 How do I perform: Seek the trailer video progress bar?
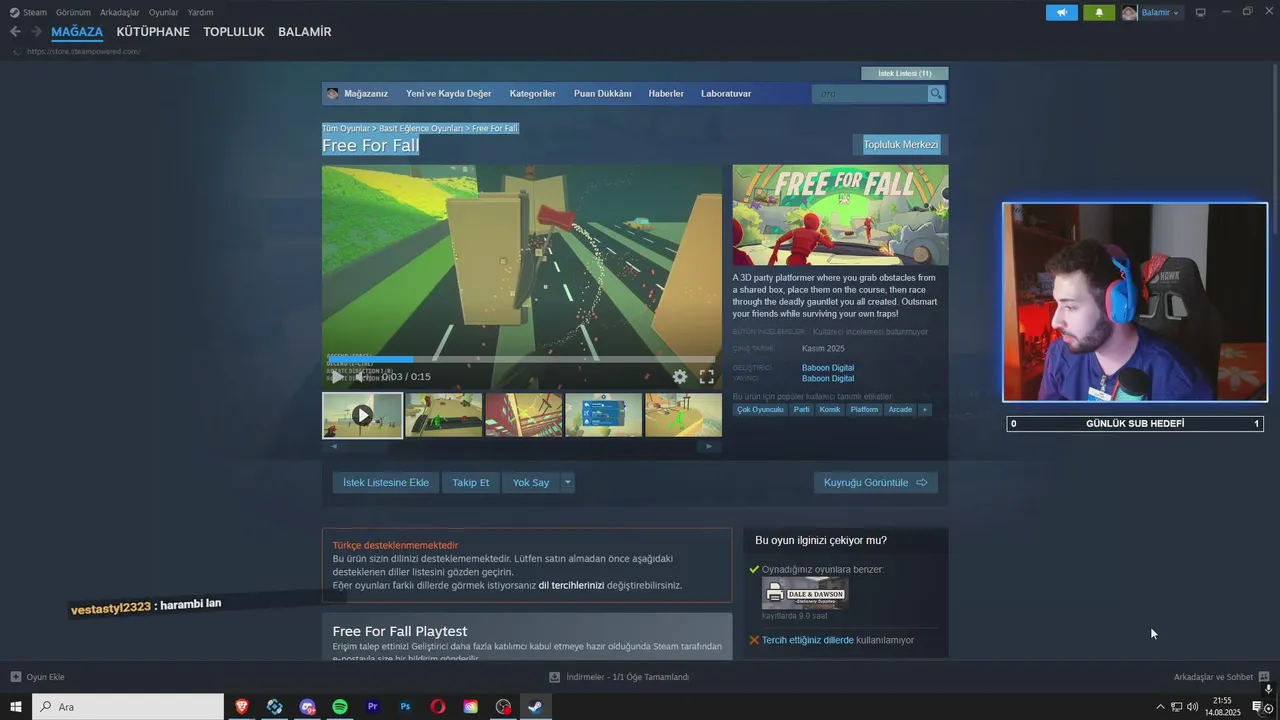point(521,359)
